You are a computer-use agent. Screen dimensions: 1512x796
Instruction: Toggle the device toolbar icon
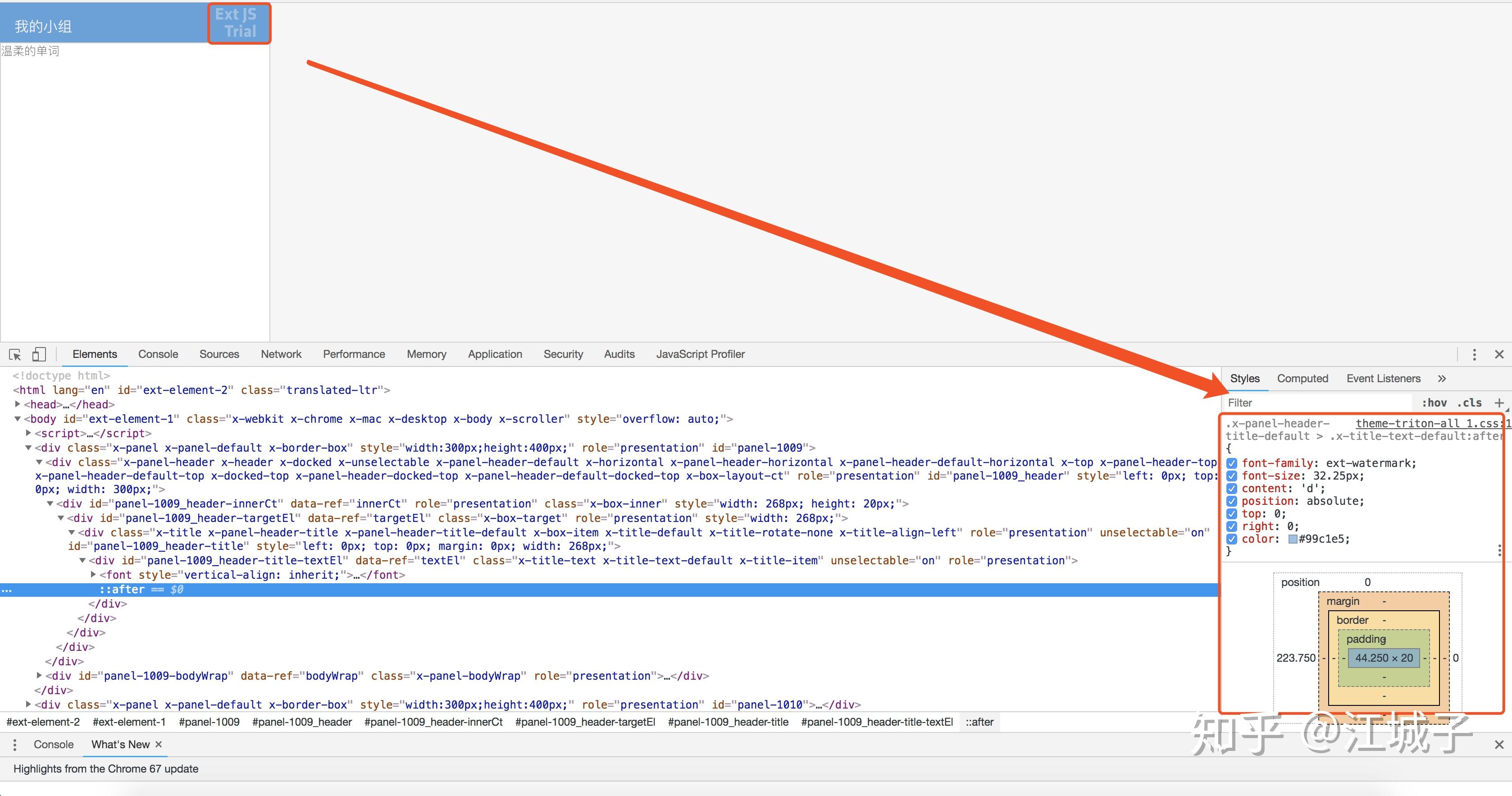click(x=39, y=355)
